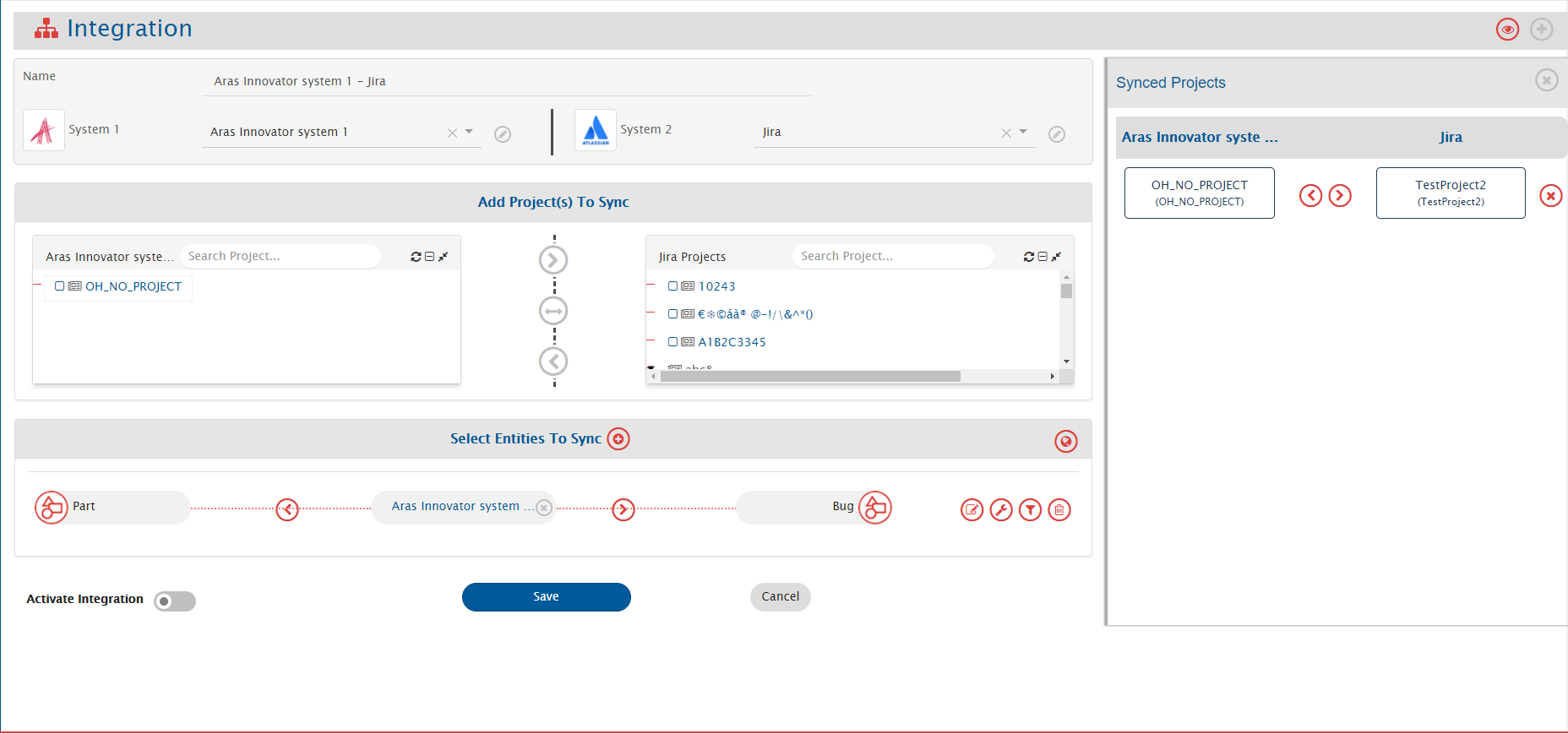
Task: Remove the OH_NO_PROJECT synced pair
Action: tap(1550, 196)
